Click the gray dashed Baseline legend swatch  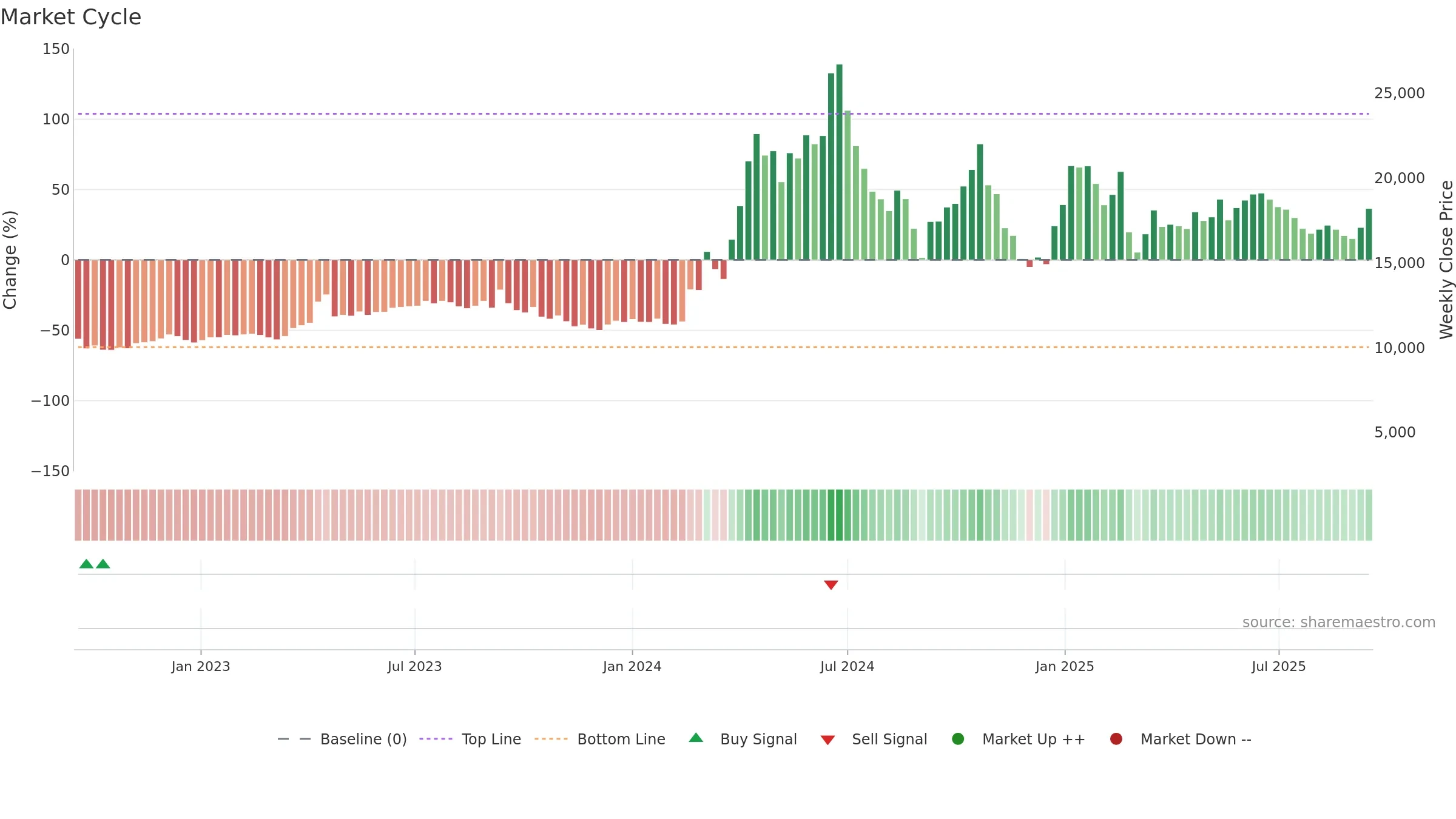pyautogui.click(x=294, y=739)
